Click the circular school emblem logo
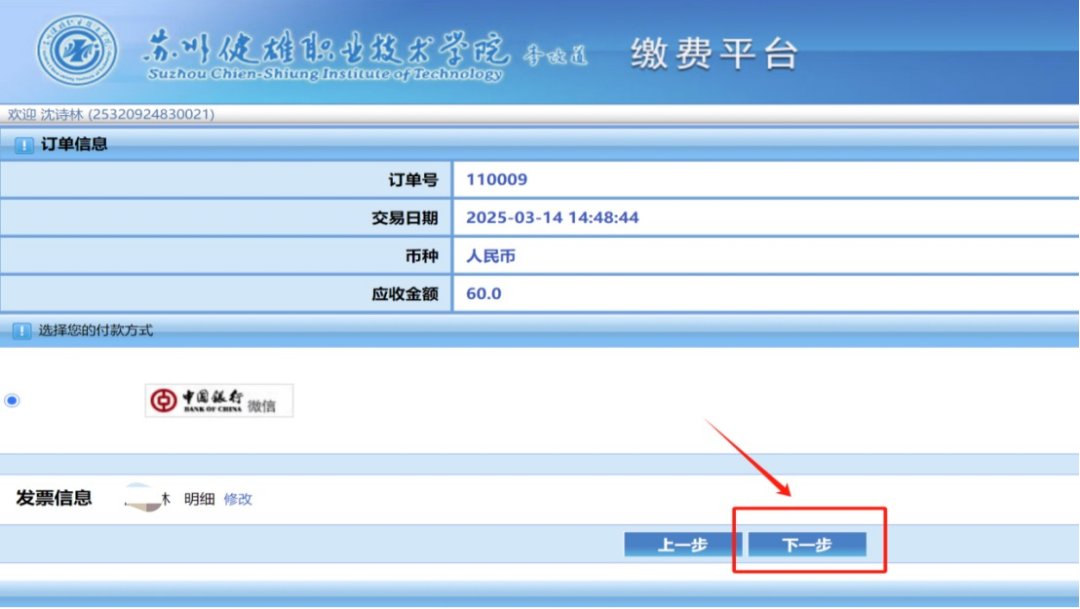This screenshot has width=1080, height=609. coord(77,50)
